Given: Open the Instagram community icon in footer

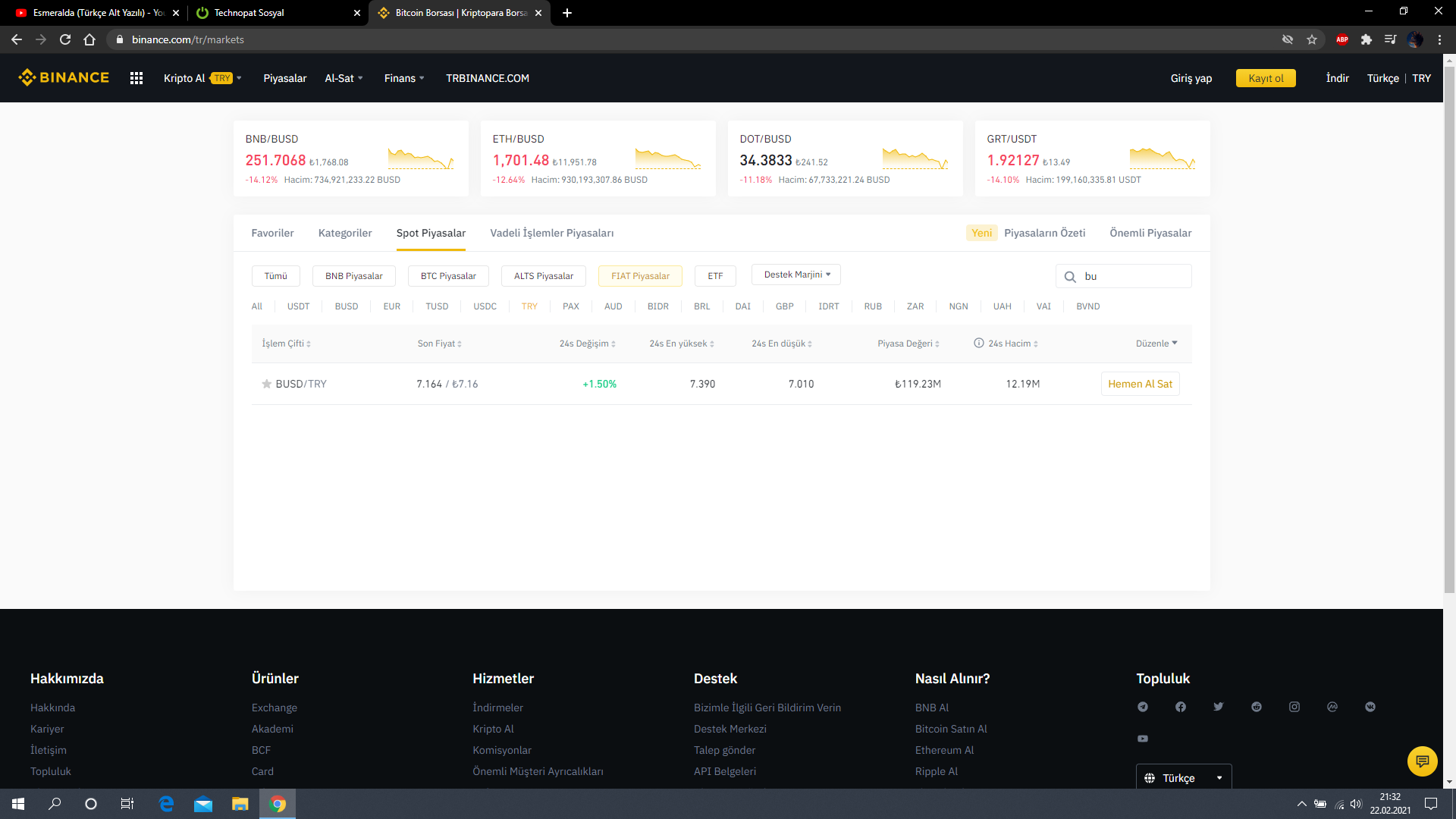Looking at the screenshot, I should (1294, 707).
